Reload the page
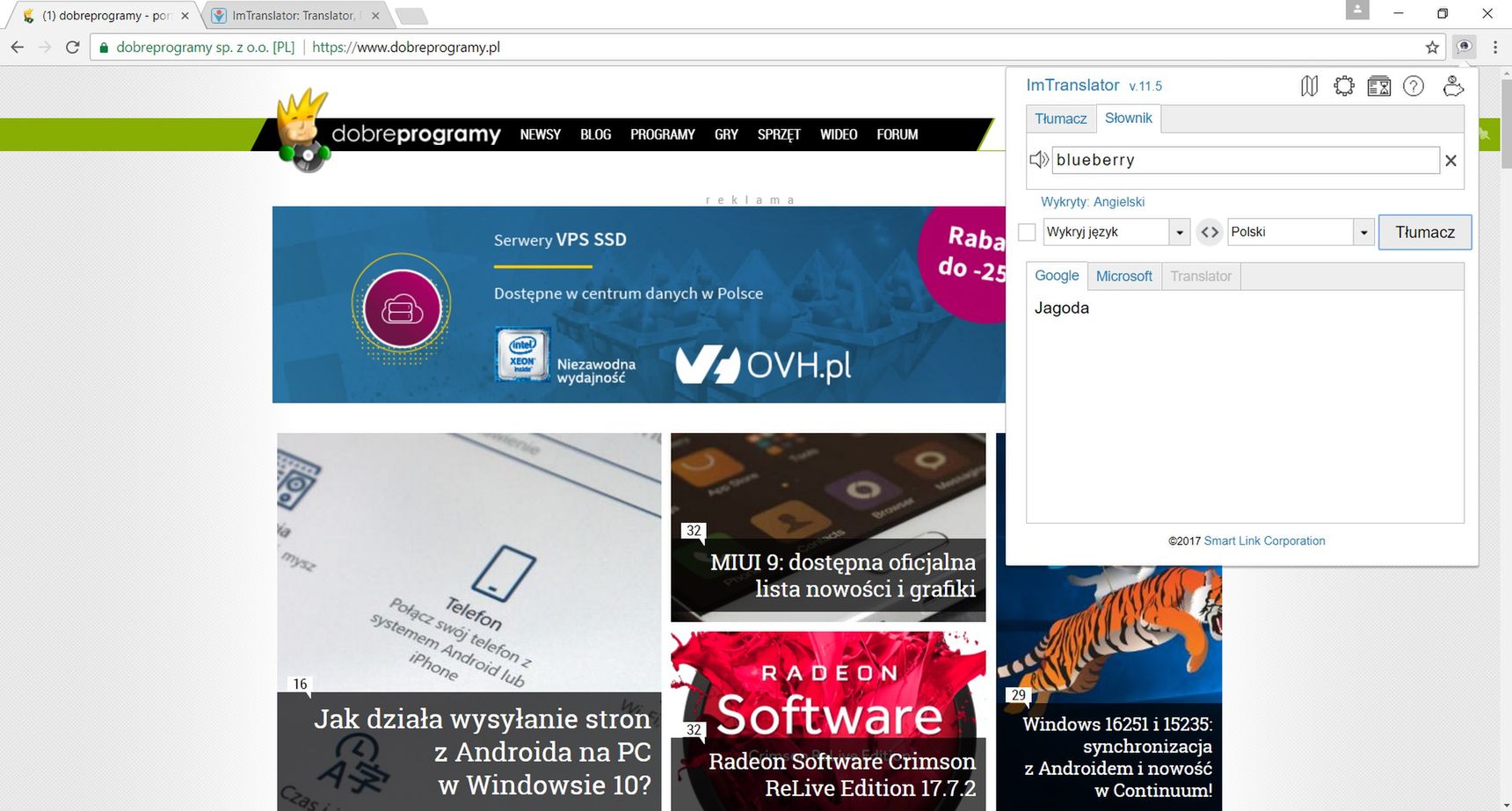1512x811 pixels. (72, 47)
